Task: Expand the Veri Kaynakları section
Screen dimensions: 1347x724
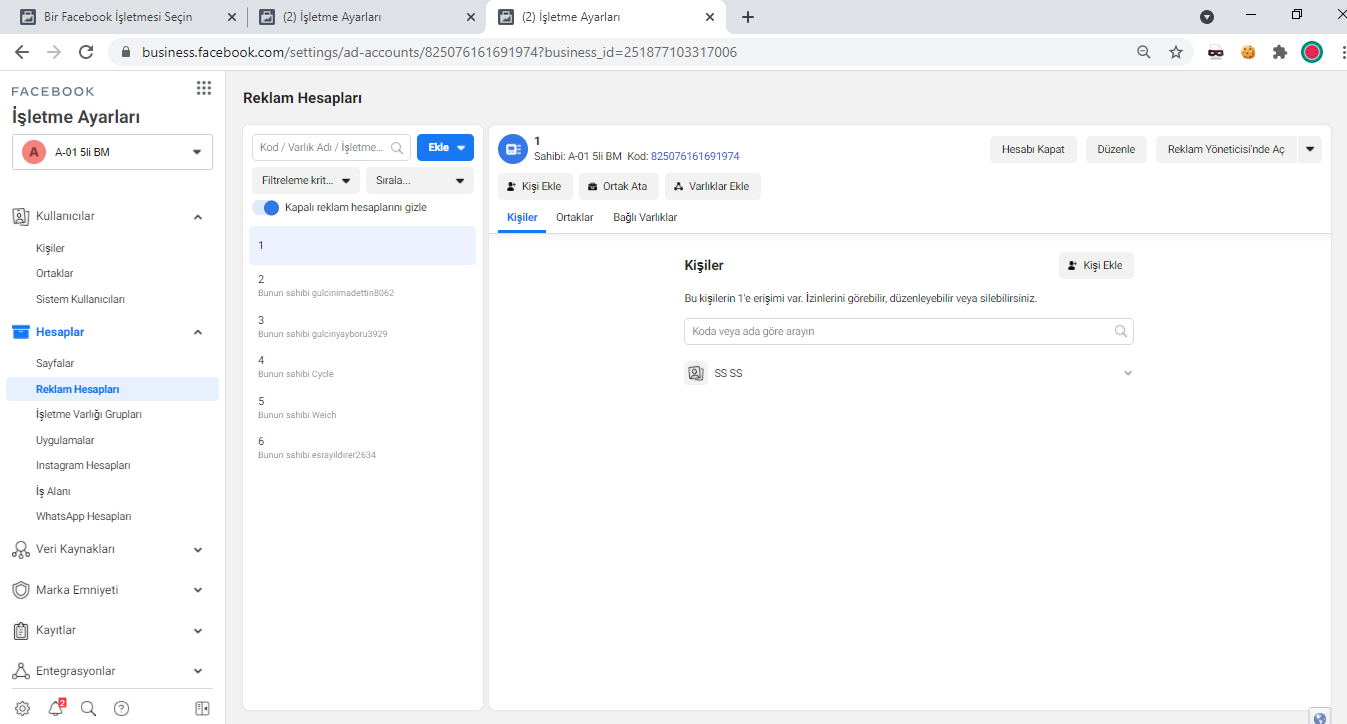Action: pyautogui.click(x=198, y=550)
